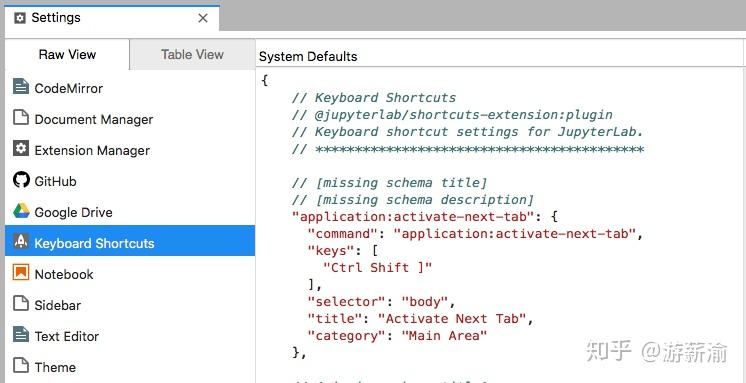The image size is (746, 383).
Task: Click the Document Manager file icon
Action: click(x=20, y=118)
